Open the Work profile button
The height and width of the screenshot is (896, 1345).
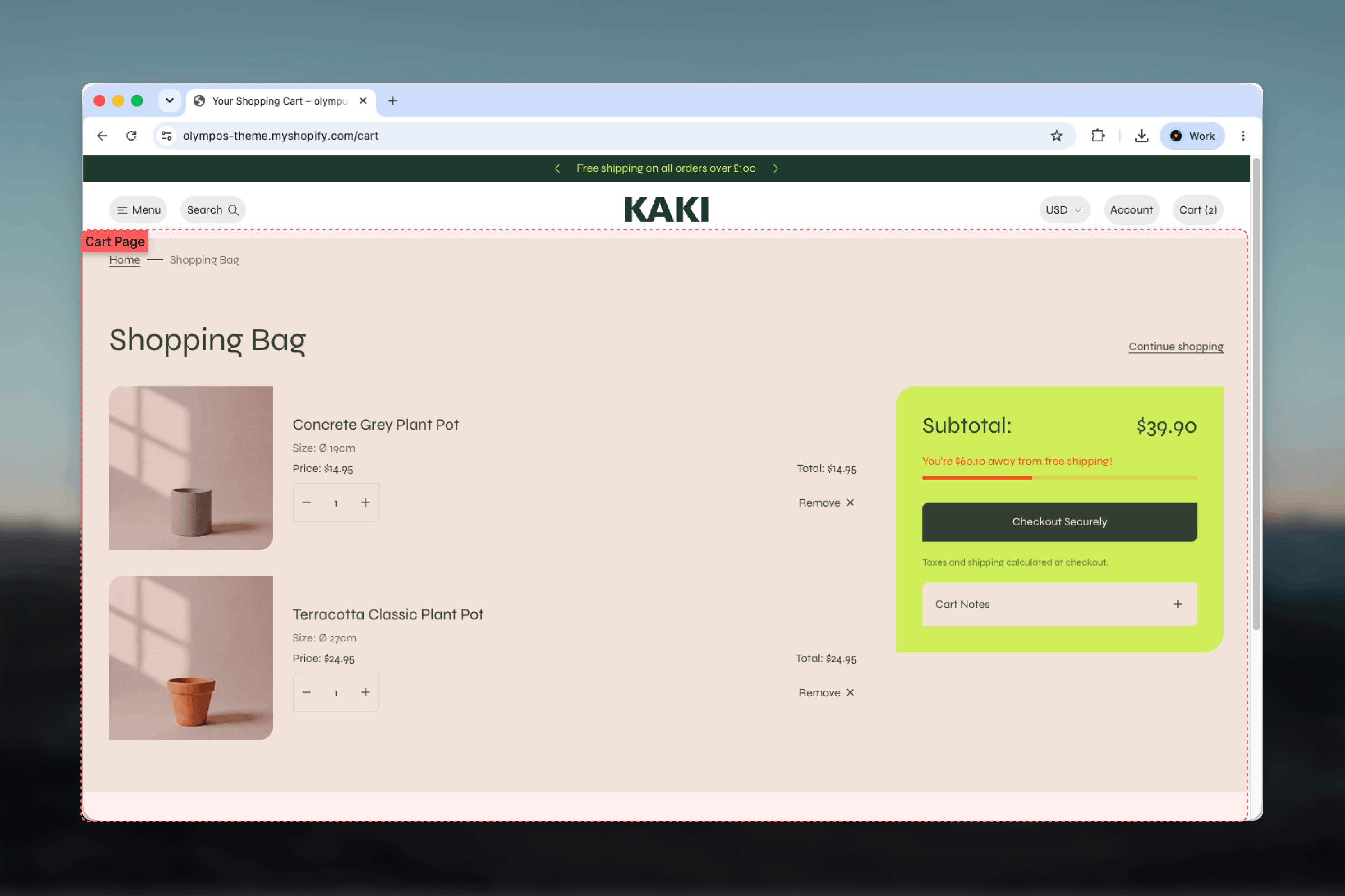click(1192, 135)
